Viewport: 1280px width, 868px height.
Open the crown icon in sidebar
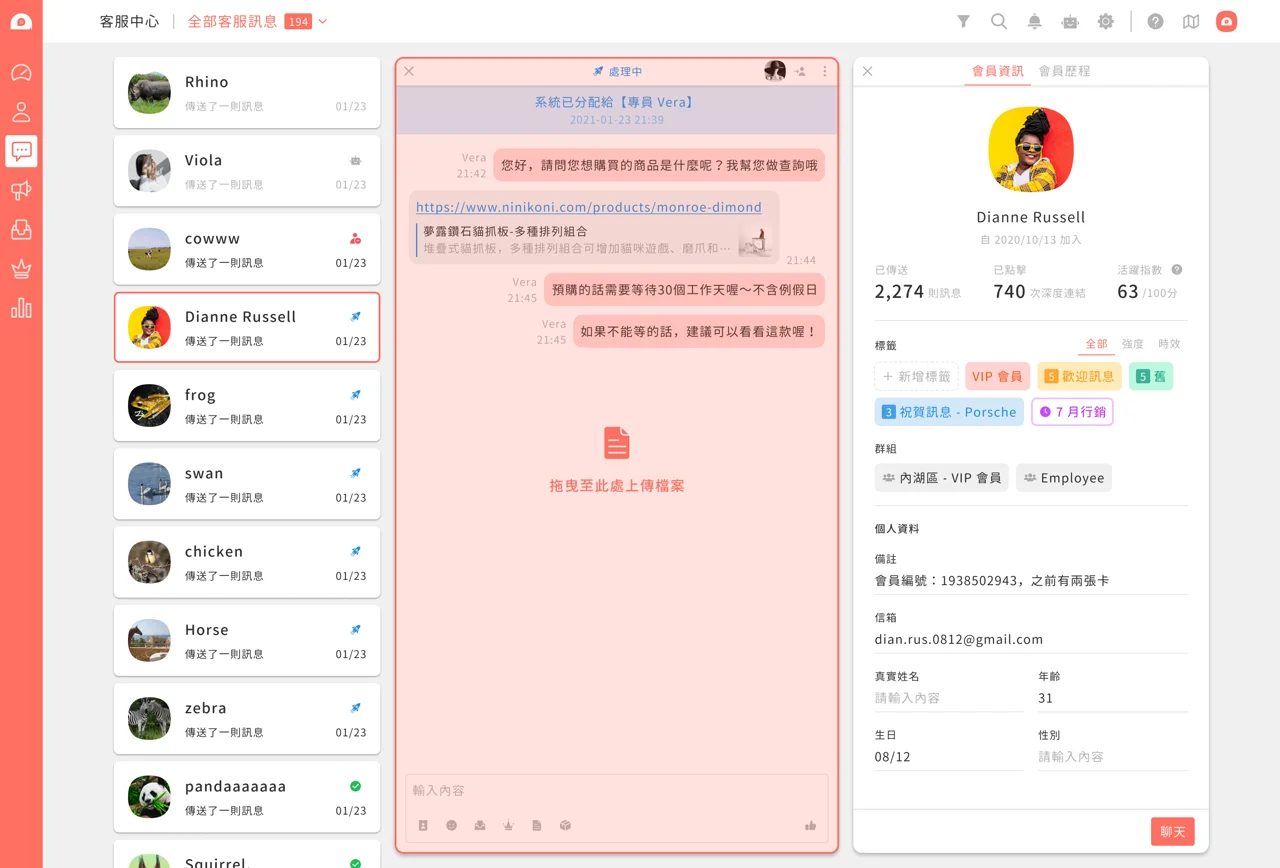pyautogui.click(x=21, y=269)
